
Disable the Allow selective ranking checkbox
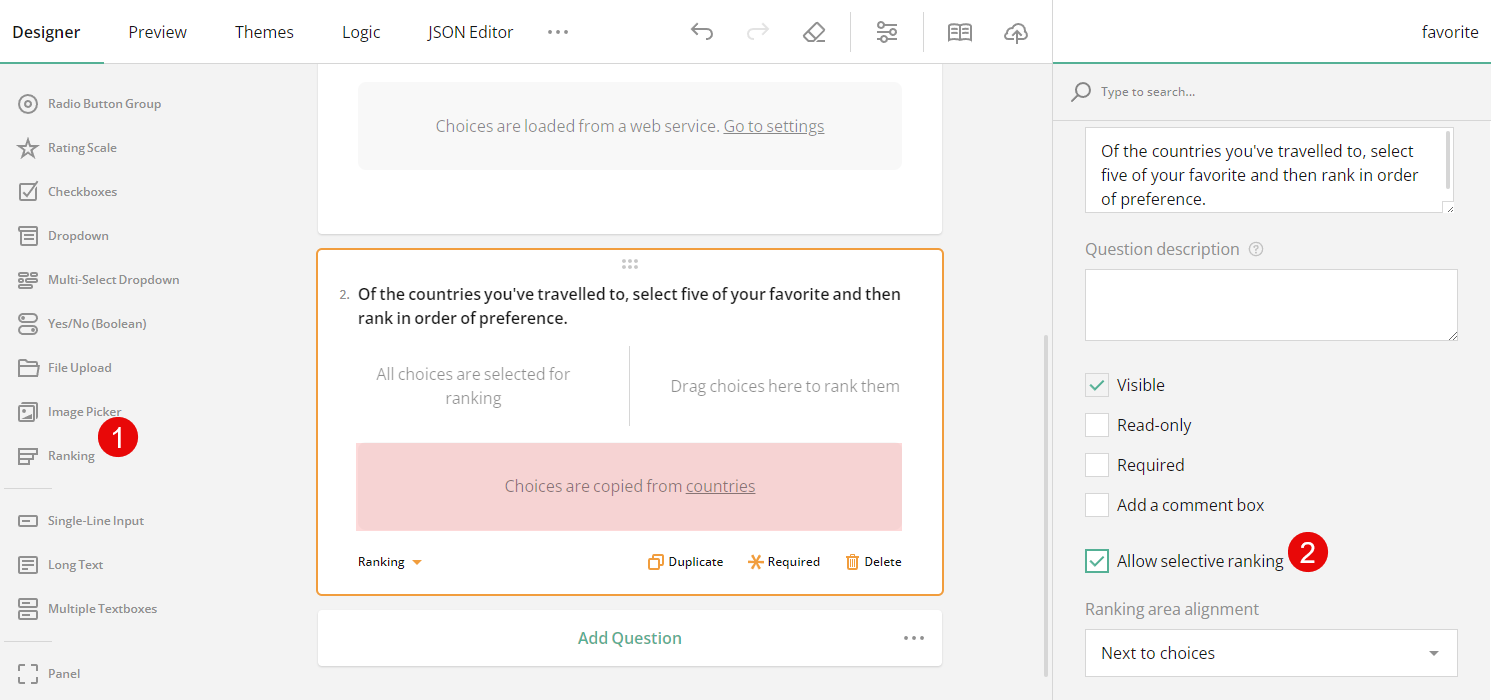pos(1096,560)
